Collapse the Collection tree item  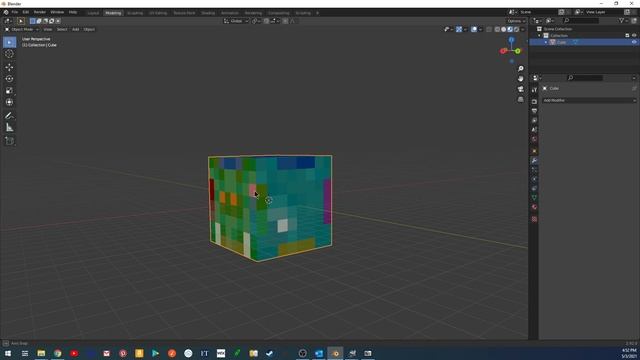pos(539,36)
